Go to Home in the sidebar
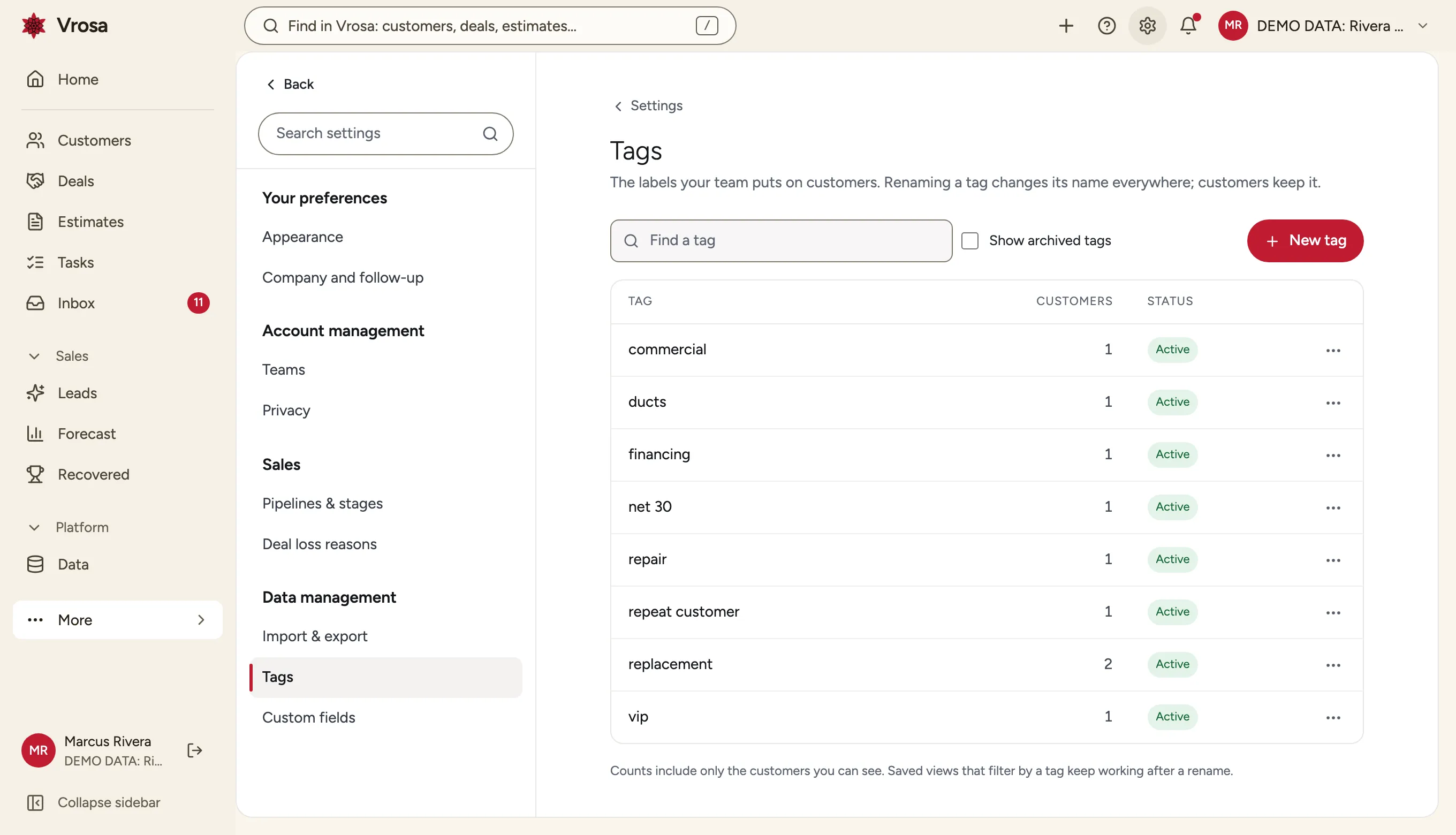Screen dimensions: 1456x835 pyautogui.click(x=118, y=79)
